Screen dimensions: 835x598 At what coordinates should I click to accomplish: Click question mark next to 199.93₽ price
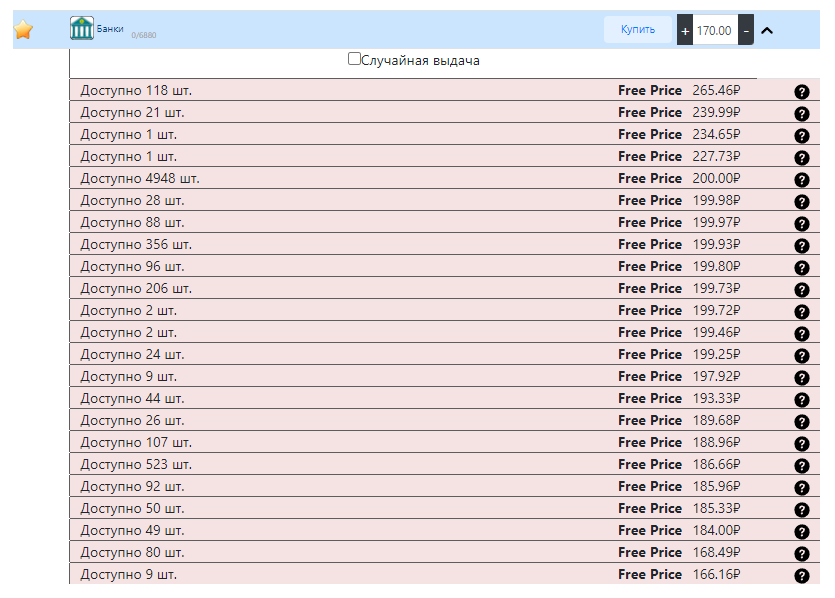(801, 245)
